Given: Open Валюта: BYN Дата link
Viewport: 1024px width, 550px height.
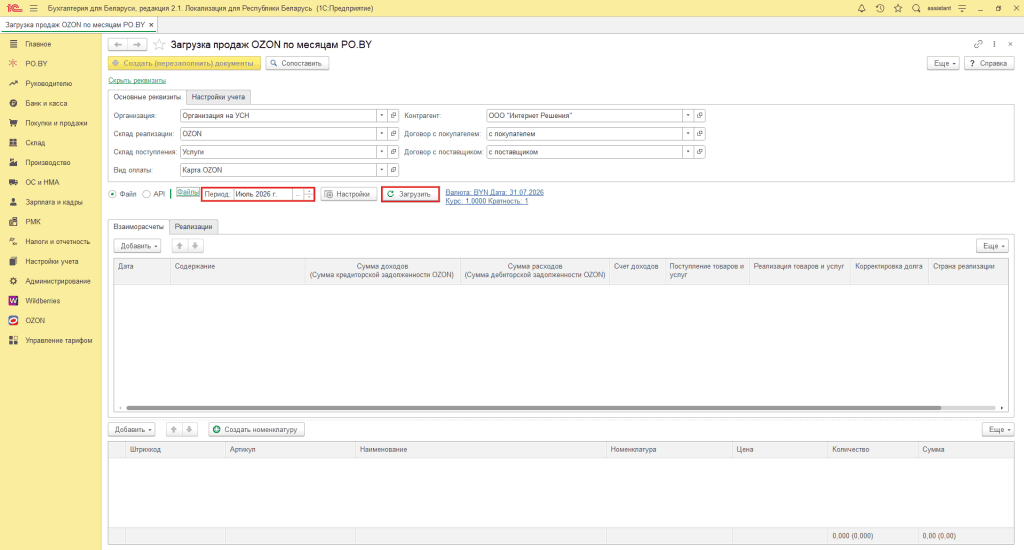Looking at the screenshot, I should [x=494, y=192].
